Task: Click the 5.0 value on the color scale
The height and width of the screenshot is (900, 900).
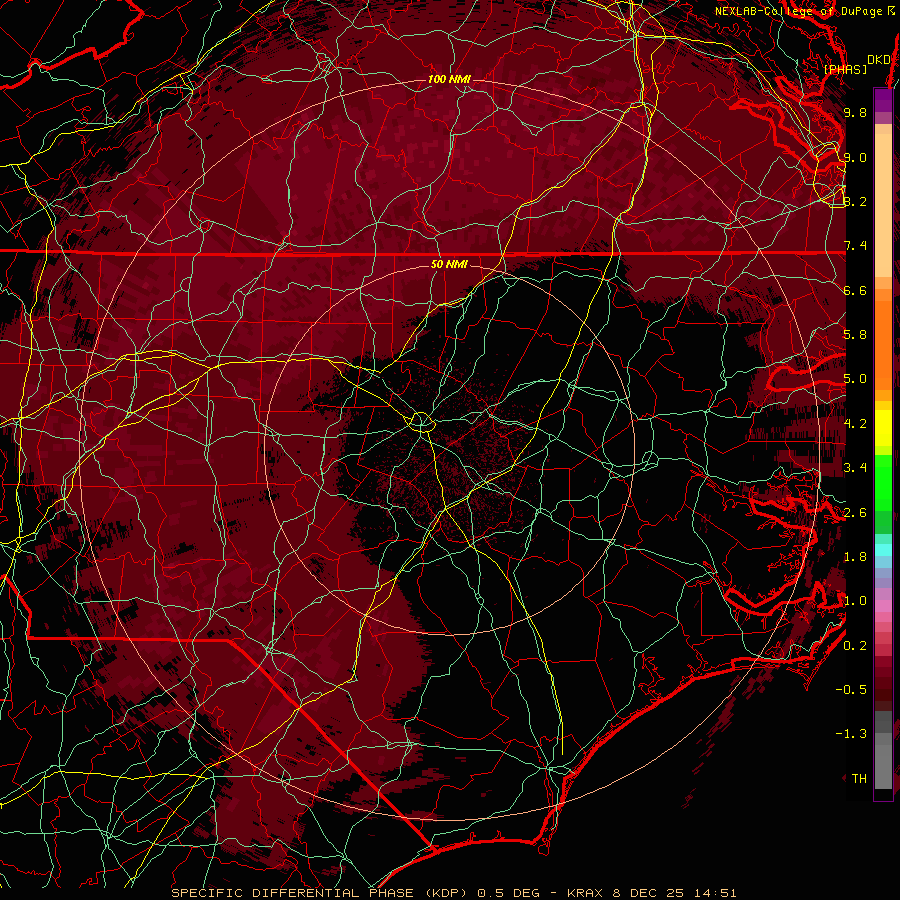Action: (x=855, y=379)
